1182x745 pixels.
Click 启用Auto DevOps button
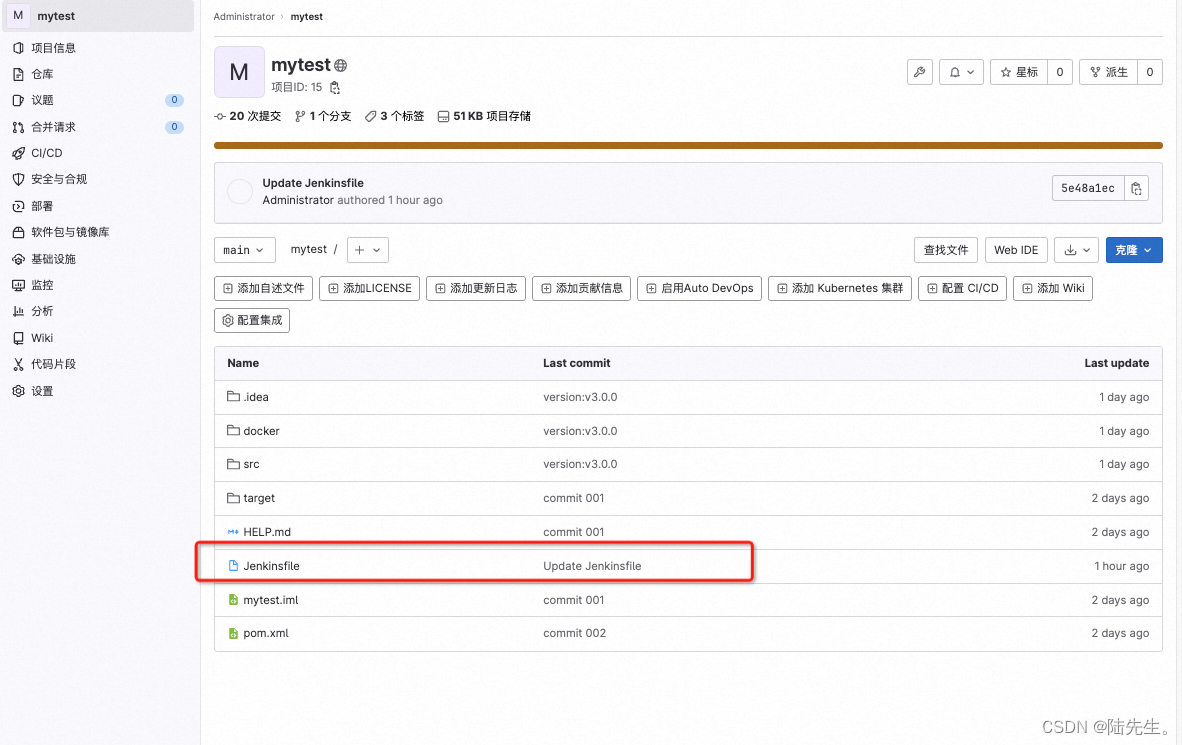click(x=700, y=288)
